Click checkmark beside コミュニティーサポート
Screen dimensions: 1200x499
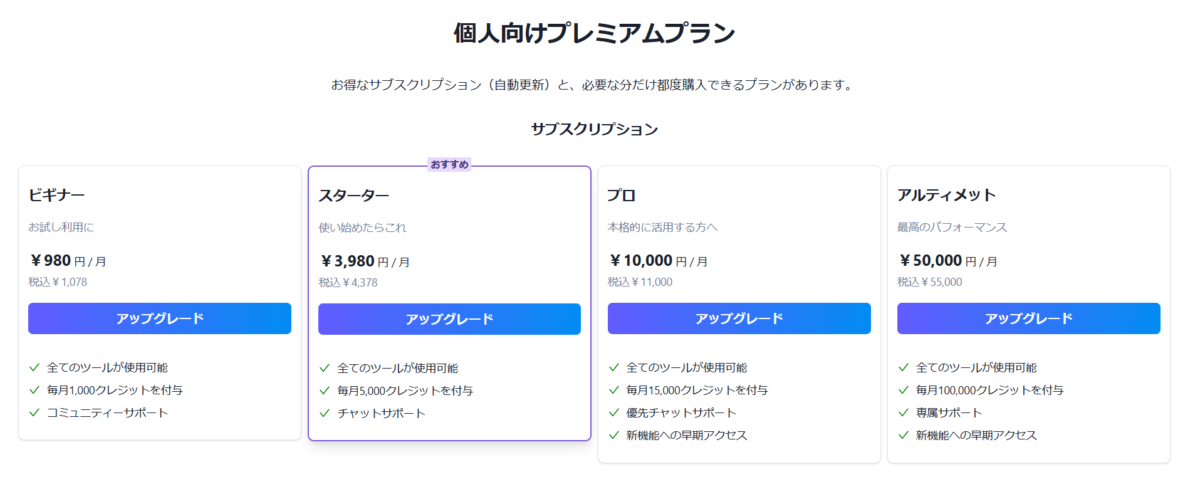(35, 412)
